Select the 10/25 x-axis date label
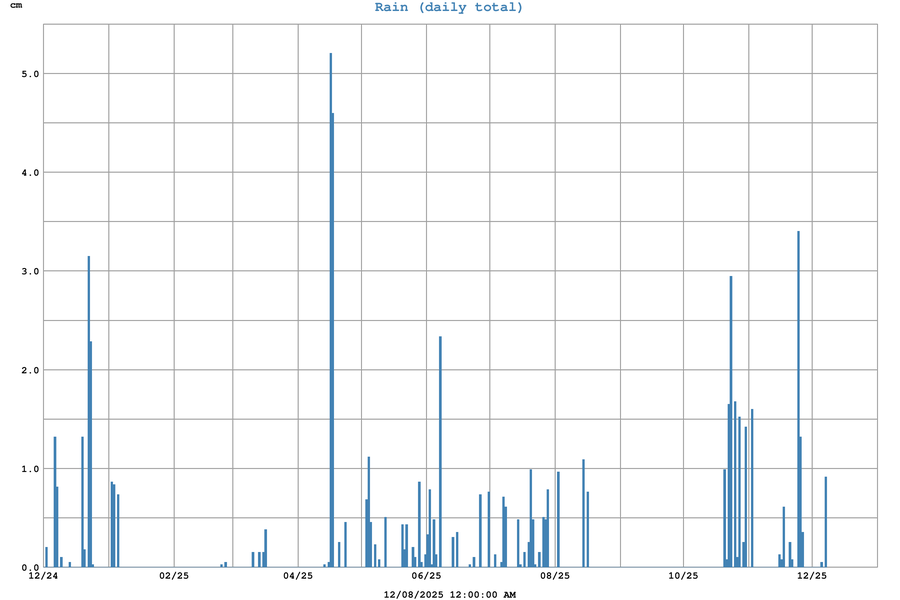900x600 pixels. (683, 576)
